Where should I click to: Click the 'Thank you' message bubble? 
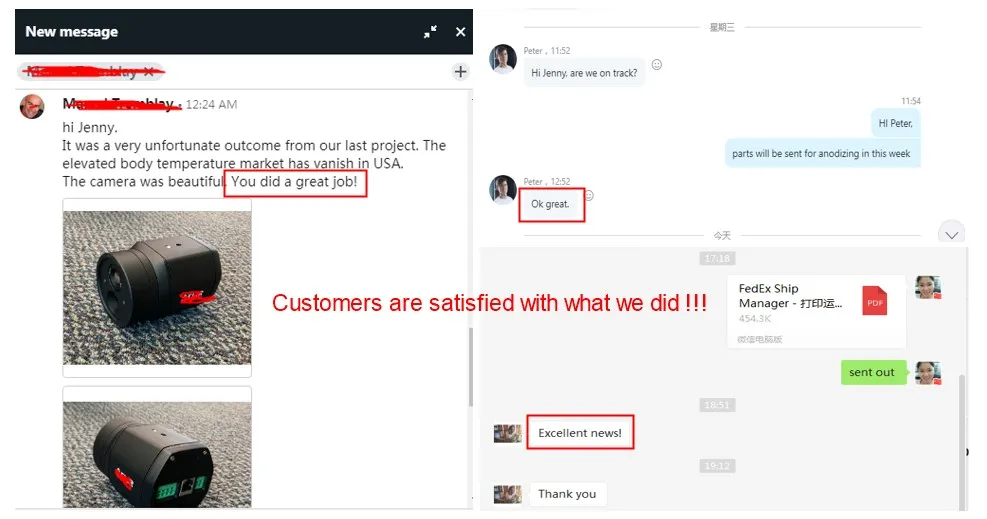[x=567, y=494]
